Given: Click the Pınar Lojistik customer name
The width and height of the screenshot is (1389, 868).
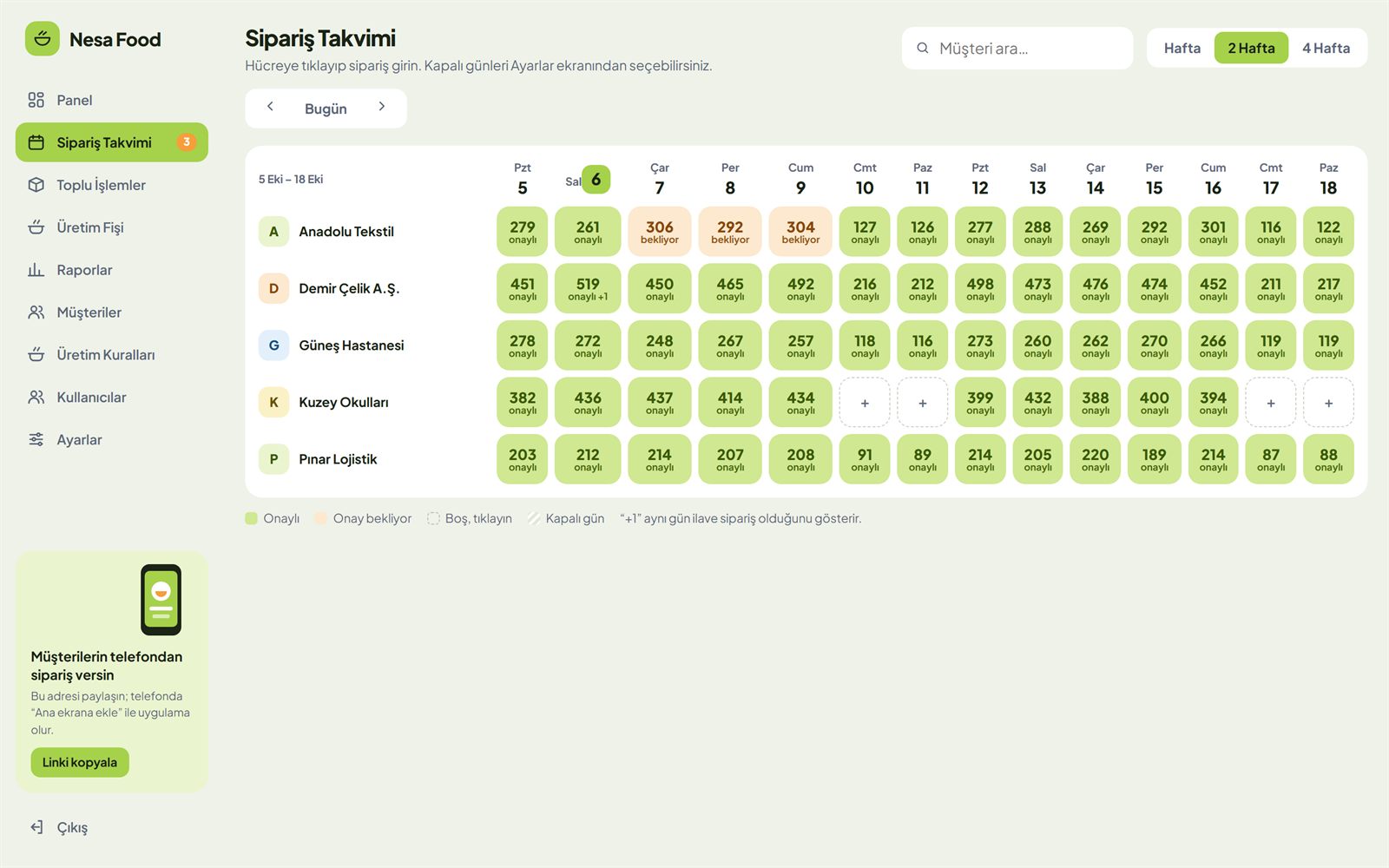Looking at the screenshot, I should pos(338,459).
